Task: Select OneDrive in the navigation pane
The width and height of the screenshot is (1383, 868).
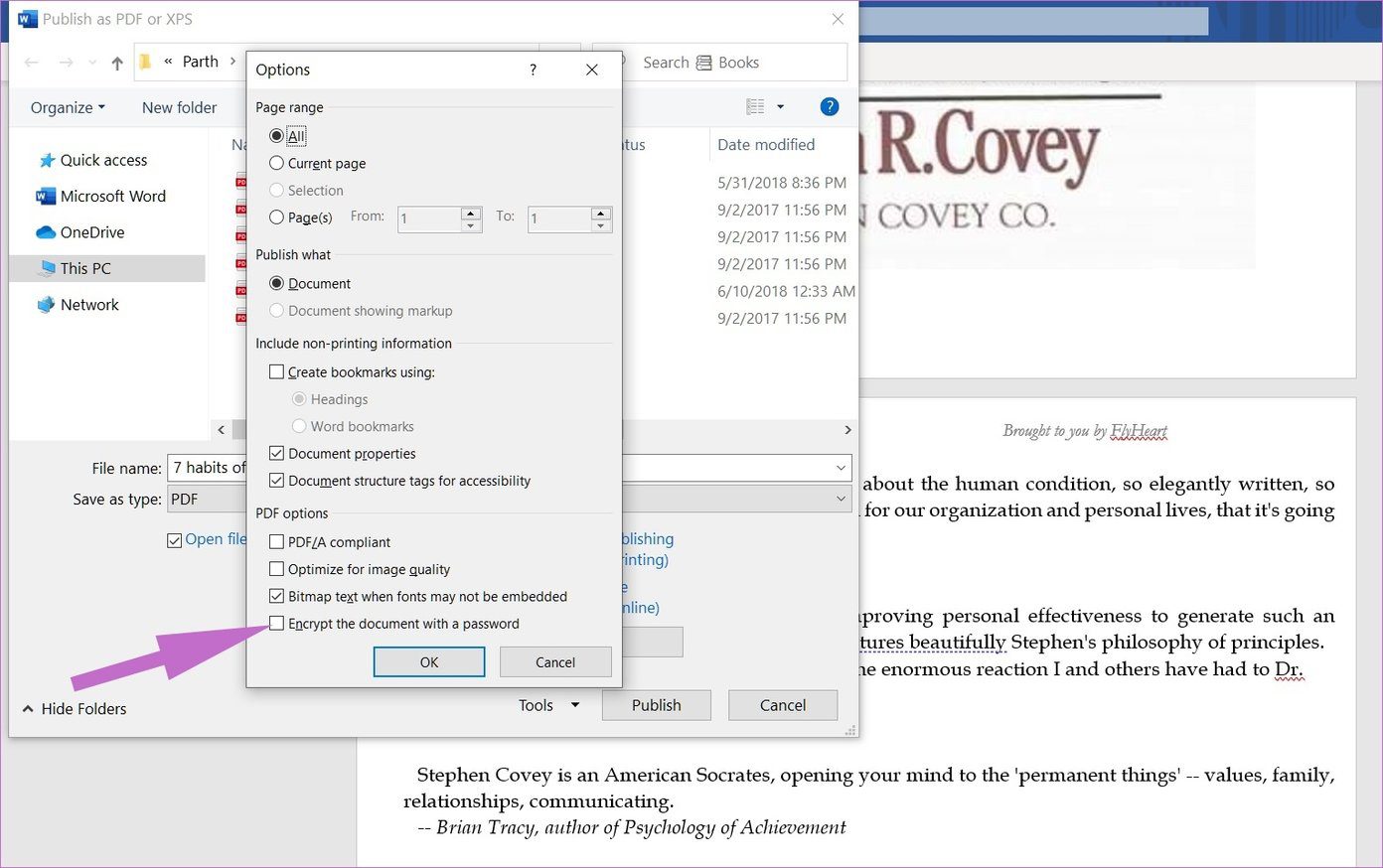Action: [80, 232]
